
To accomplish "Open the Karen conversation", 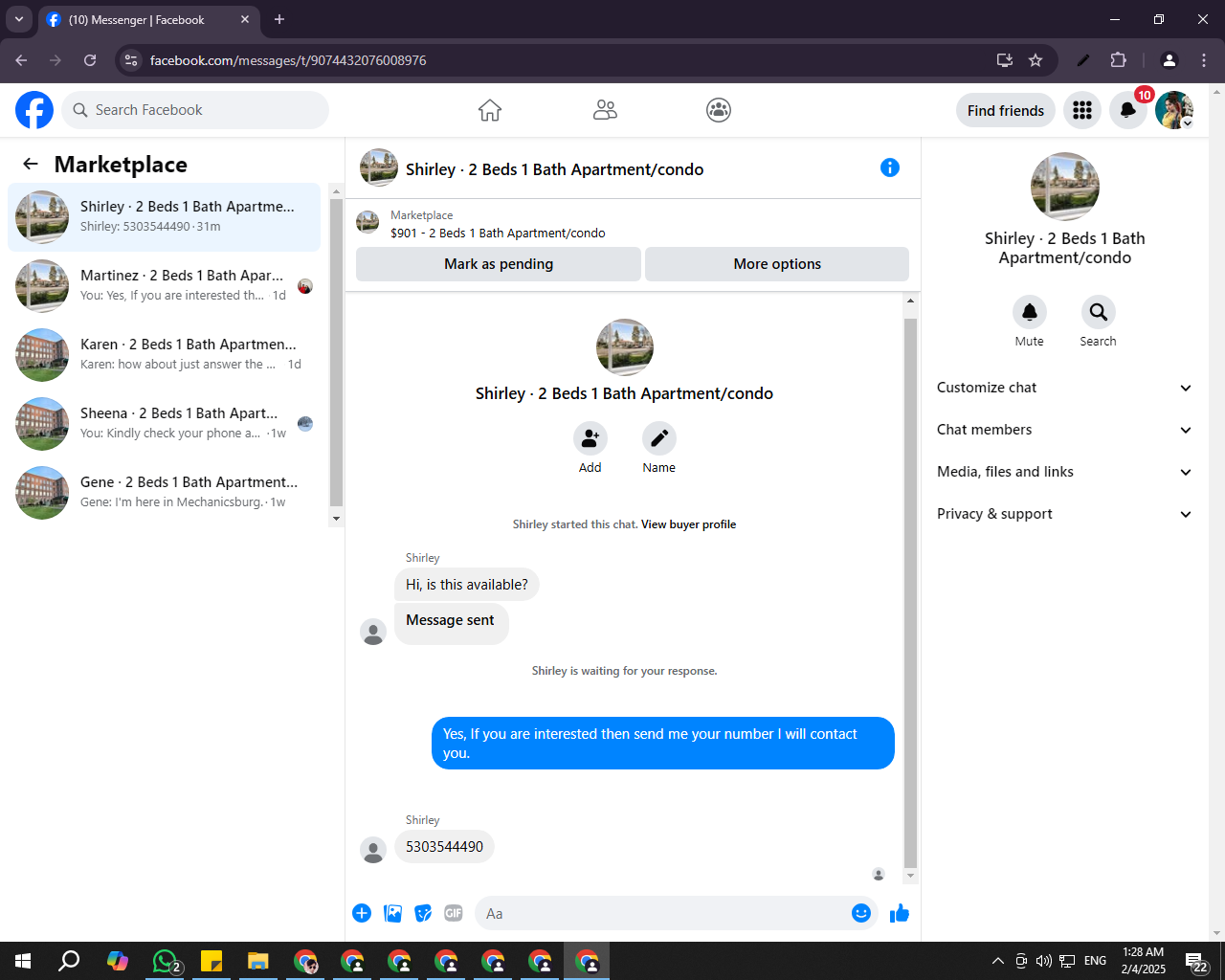I will point(165,355).
